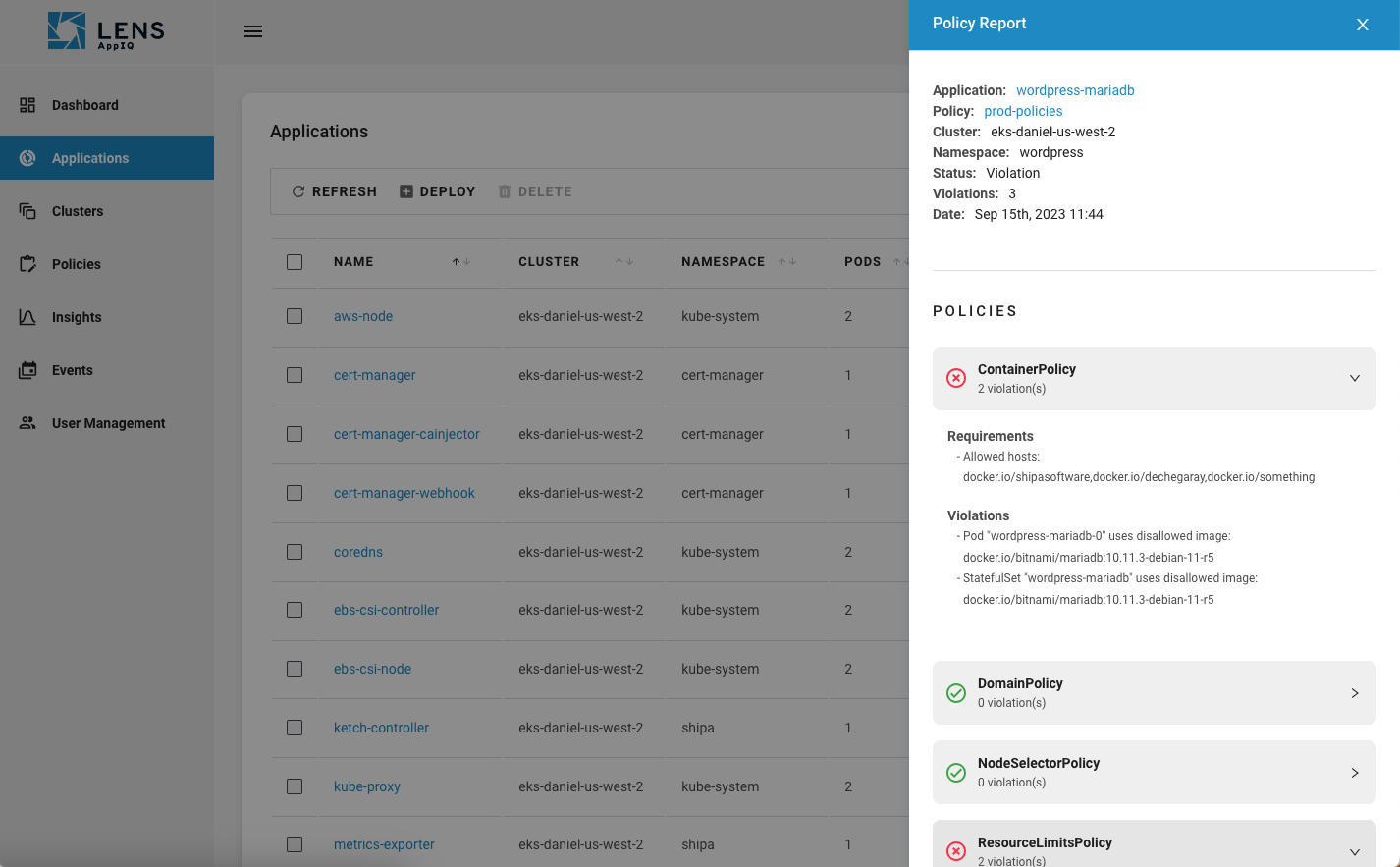Open Clusters from the sidebar
This screenshot has height=867, width=1400.
click(x=107, y=211)
